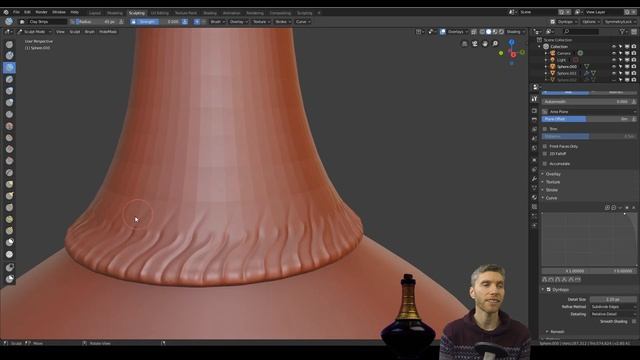Viewport: 640px width, 360px height.
Task: Select the Draw sculpt brush
Action: [9, 44]
